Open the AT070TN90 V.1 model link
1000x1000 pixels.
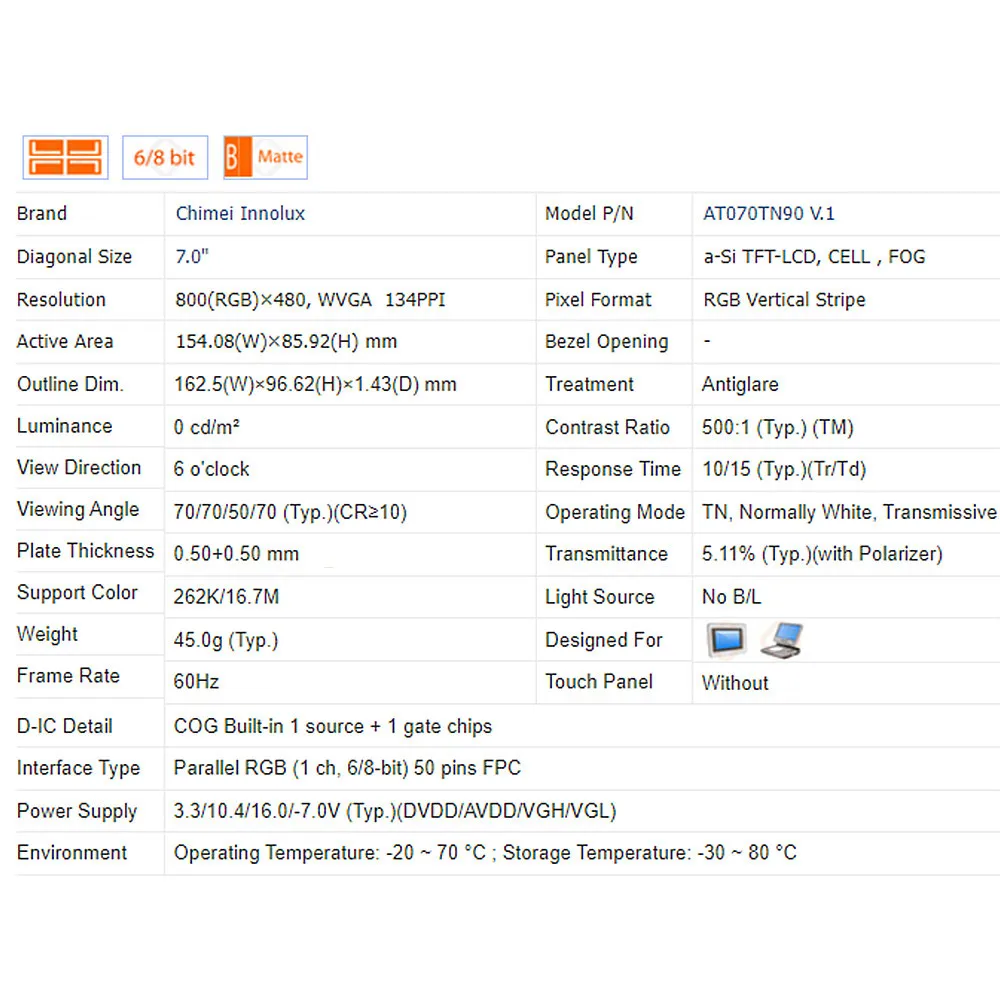768,214
